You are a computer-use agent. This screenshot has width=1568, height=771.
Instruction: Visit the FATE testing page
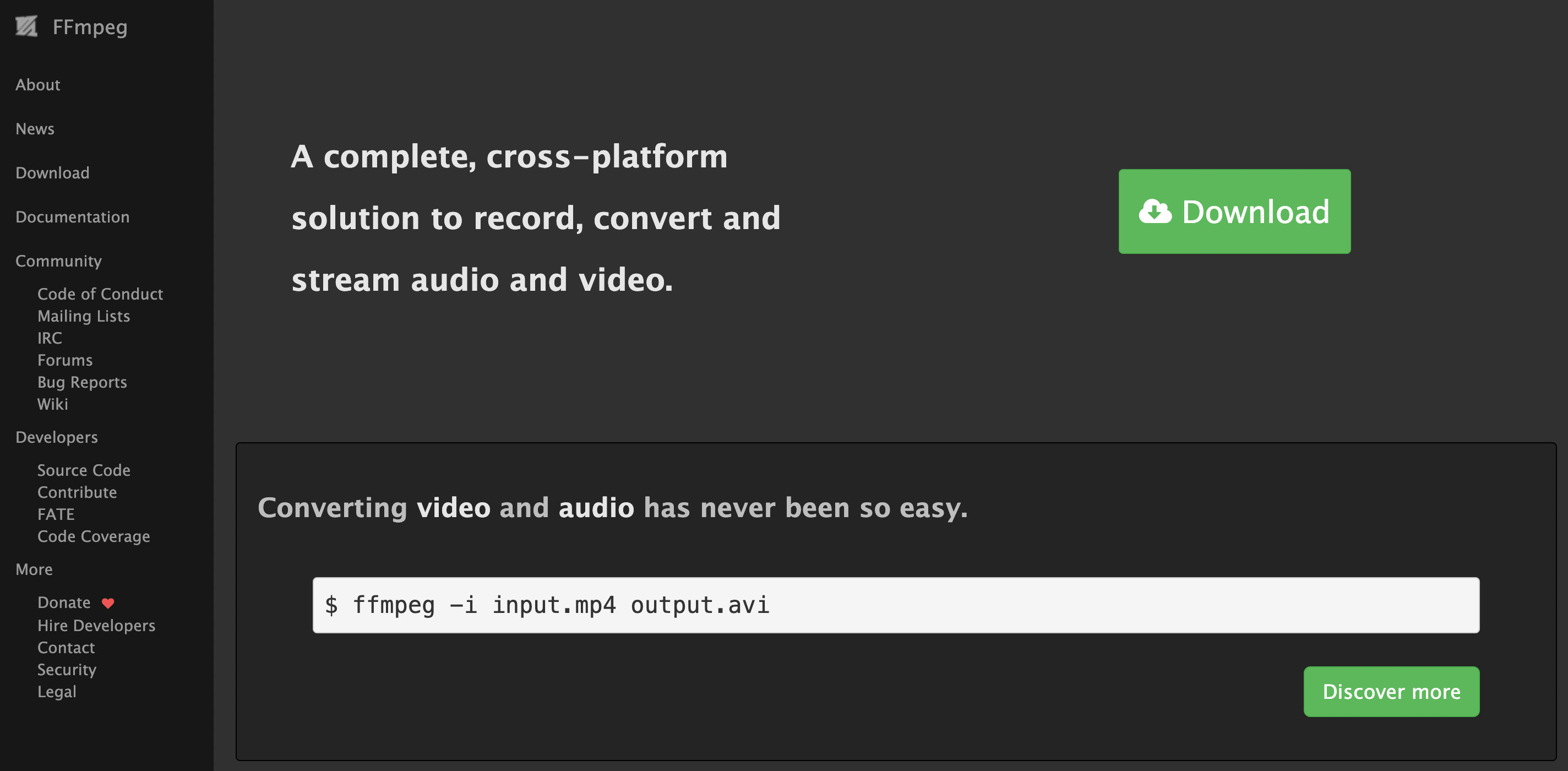point(56,514)
